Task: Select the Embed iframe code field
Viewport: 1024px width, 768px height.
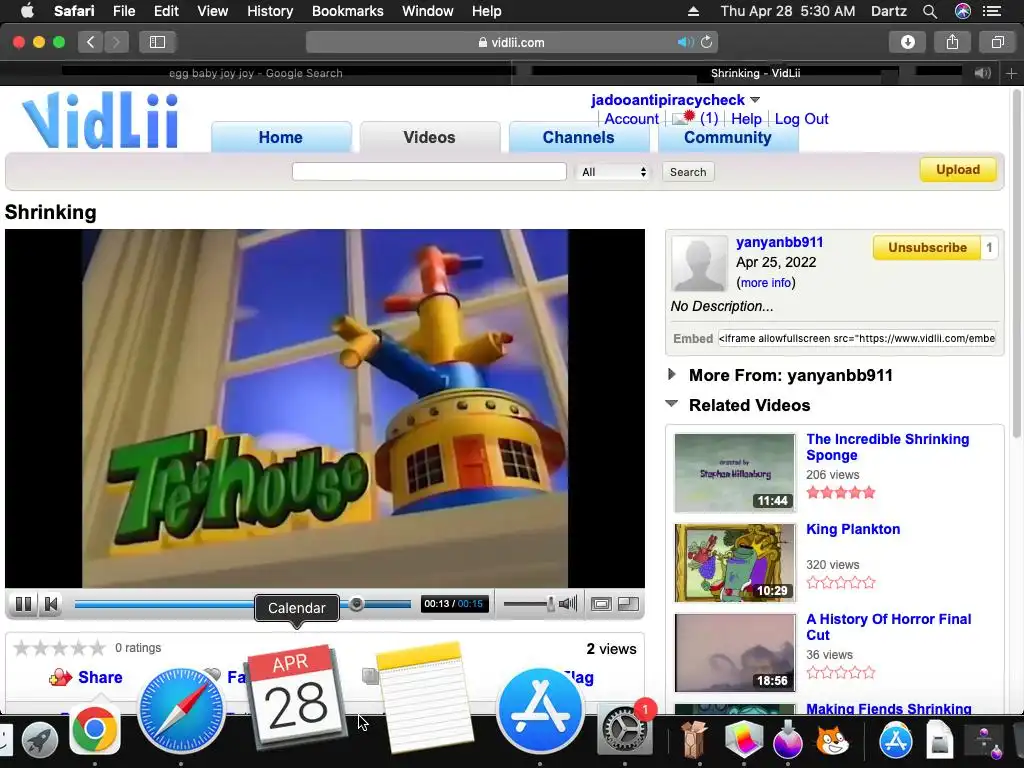Action: [x=857, y=338]
